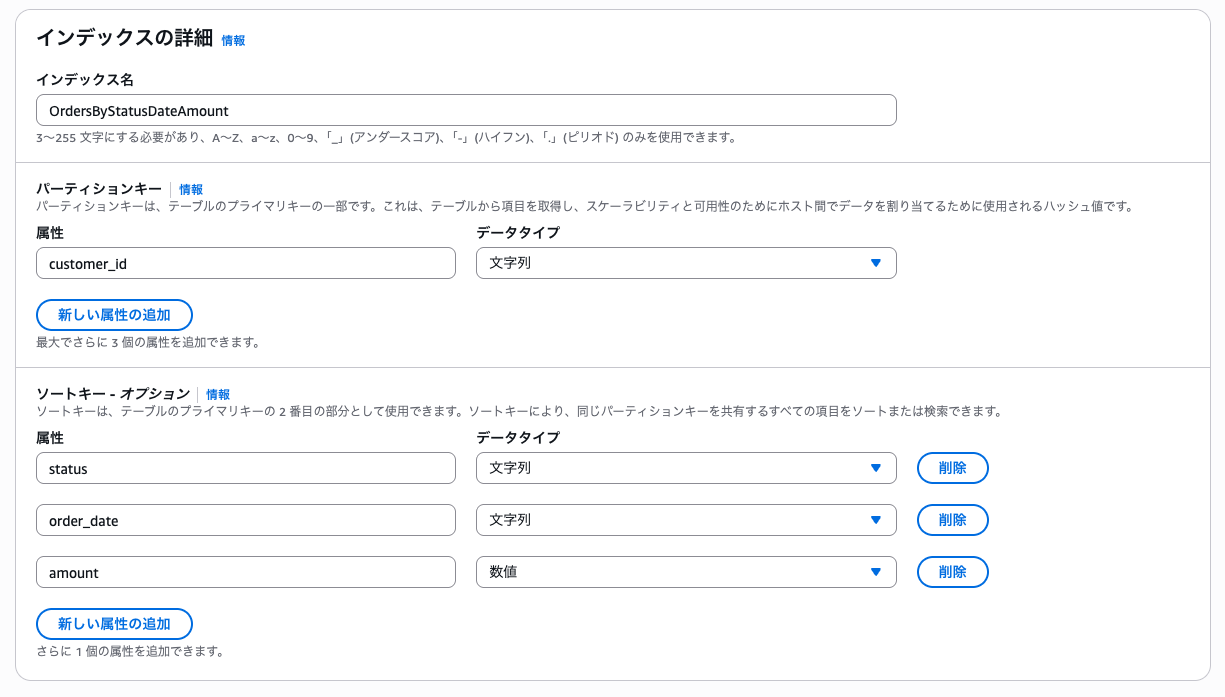The height and width of the screenshot is (697, 1225).
Task: Open data type dropdown for order_date
Action: point(685,520)
